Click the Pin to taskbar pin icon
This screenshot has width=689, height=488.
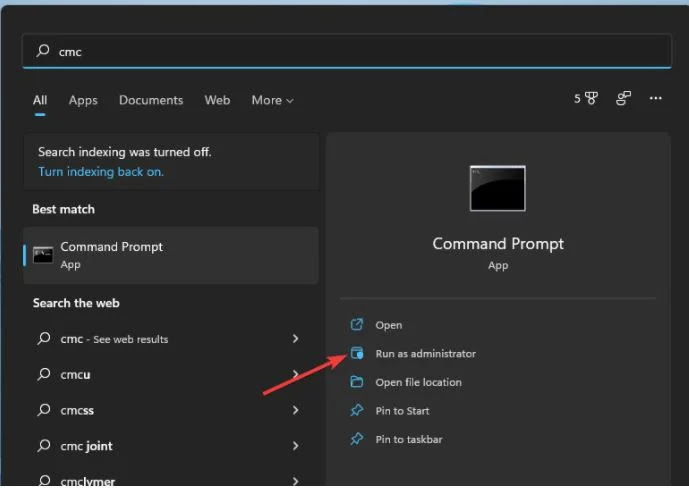click(x=357, y=439)
